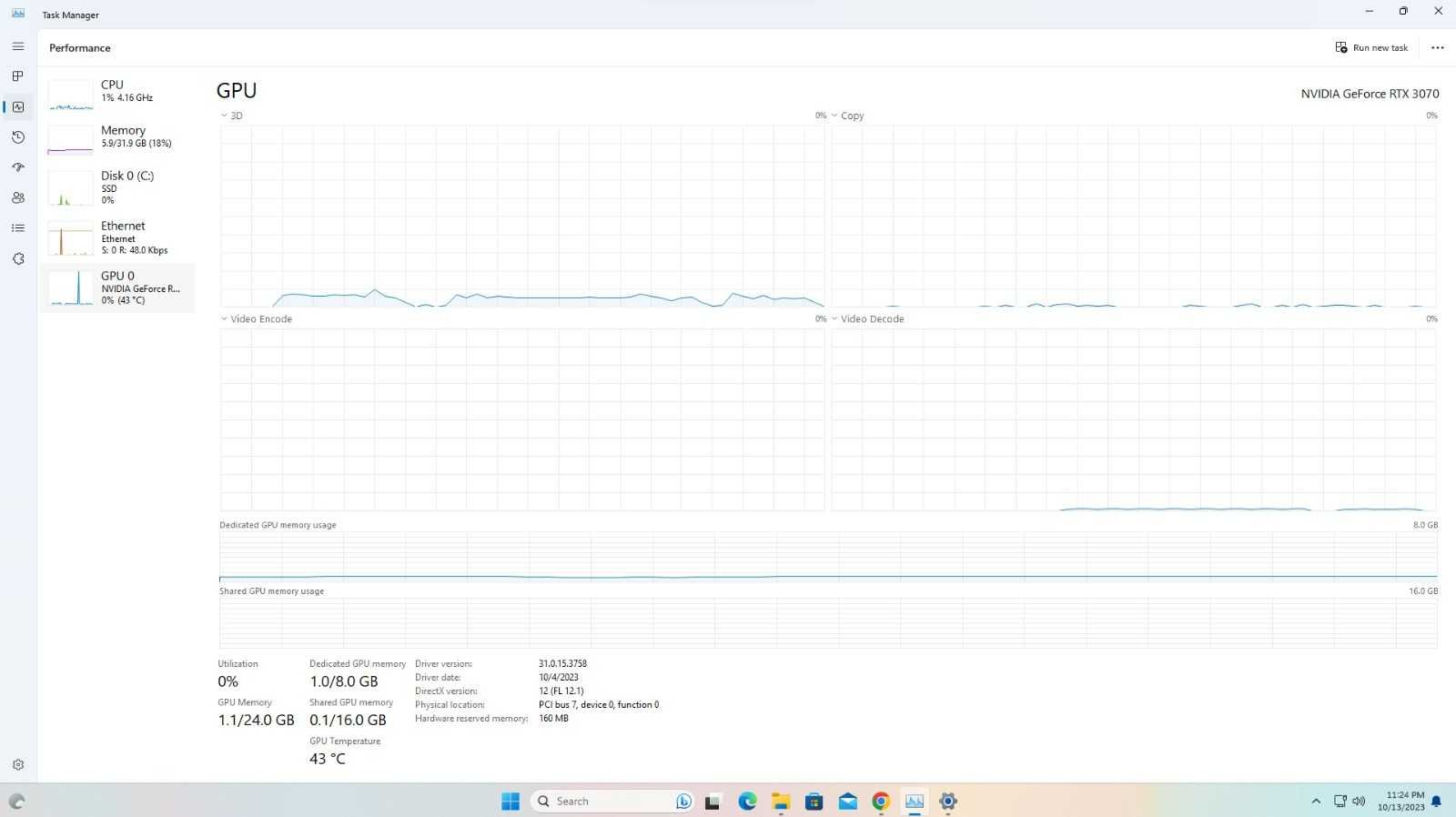Click the Task Manager taskbar icon

point(915,801)
